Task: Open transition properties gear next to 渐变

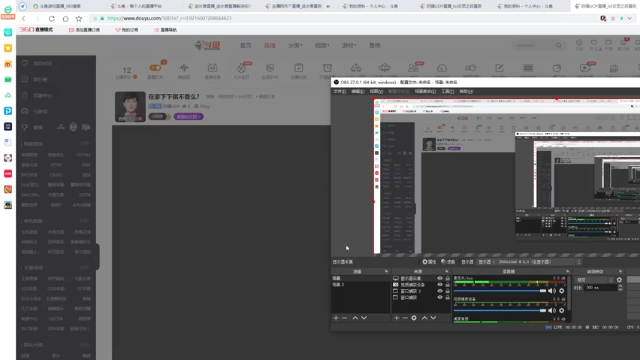Action: (x=620, y=280)
